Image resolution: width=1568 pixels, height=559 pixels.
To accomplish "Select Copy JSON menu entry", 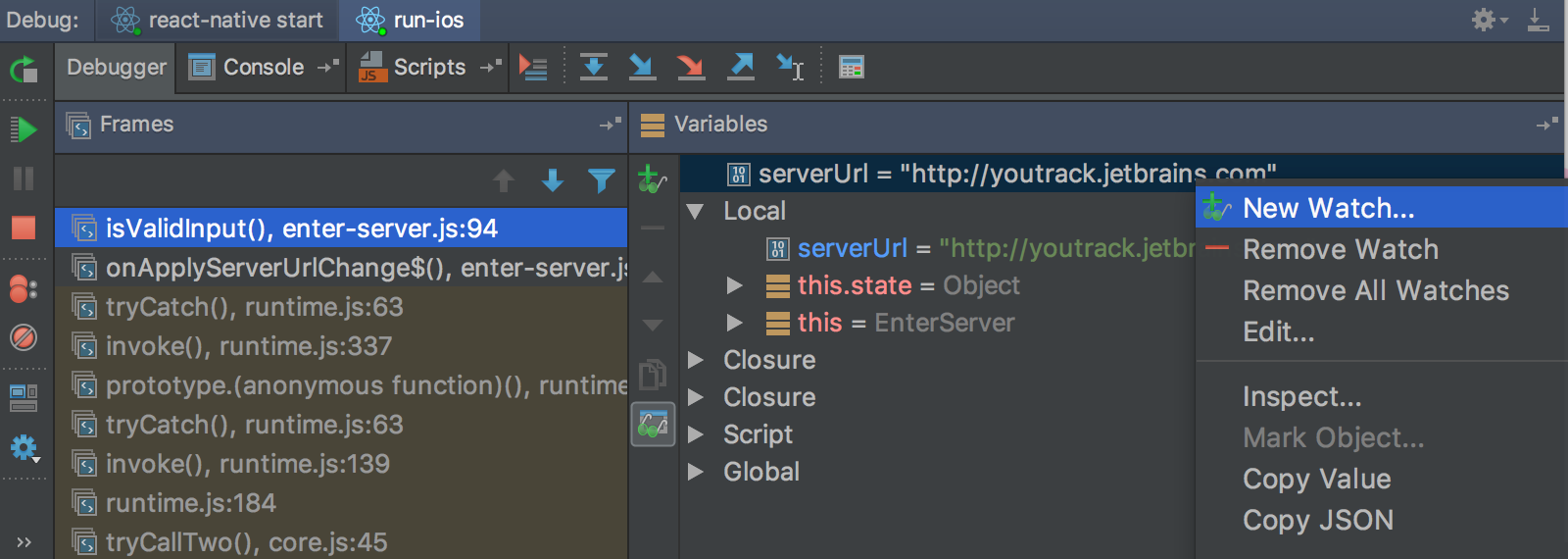I will (1317, 520).
